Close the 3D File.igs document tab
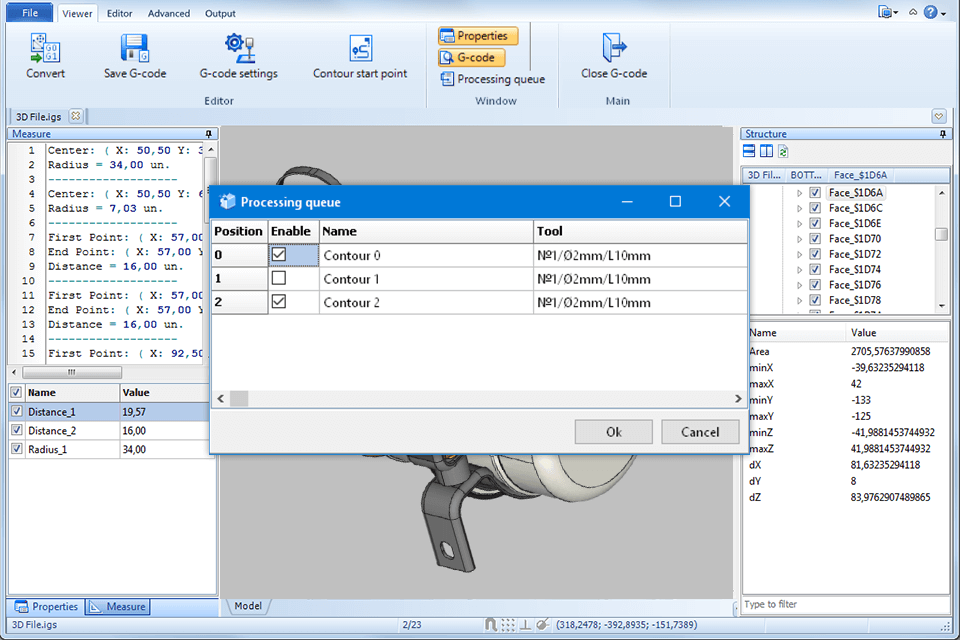Screen dimensions: 960x640 (75, 116)
